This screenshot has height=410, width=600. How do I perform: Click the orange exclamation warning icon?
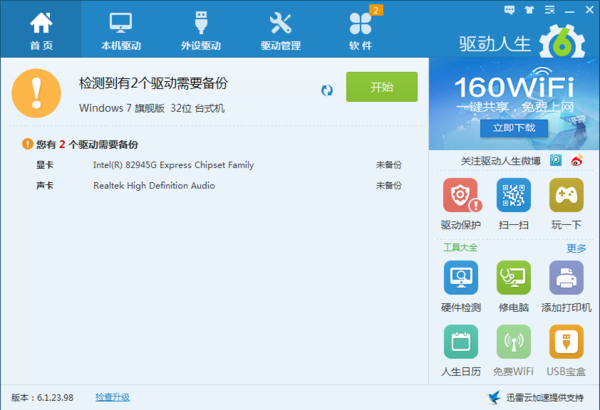point(36,93)
